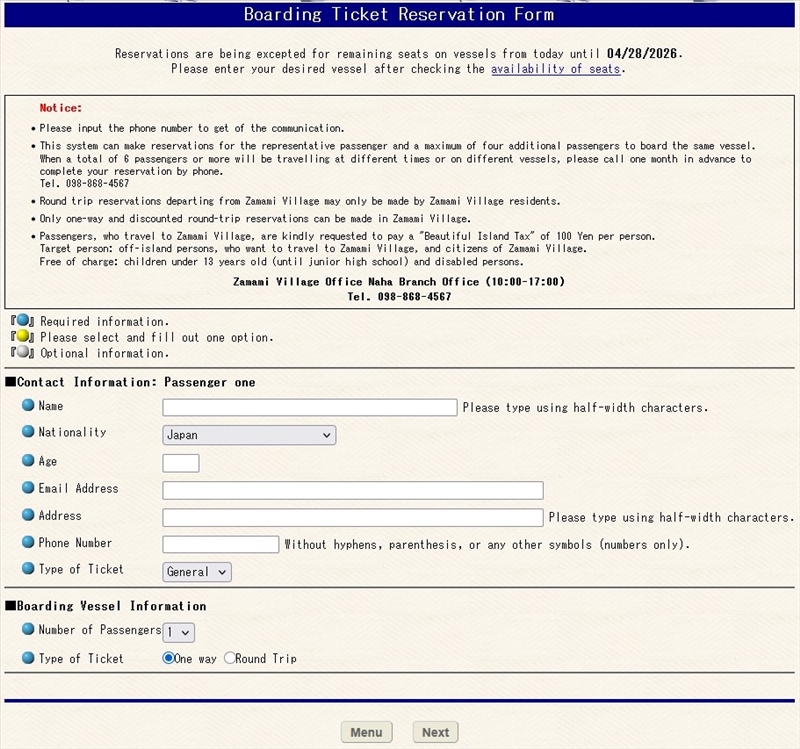Open the availability of seats link
Screen dimensions: 800x749
coord(555,69)
